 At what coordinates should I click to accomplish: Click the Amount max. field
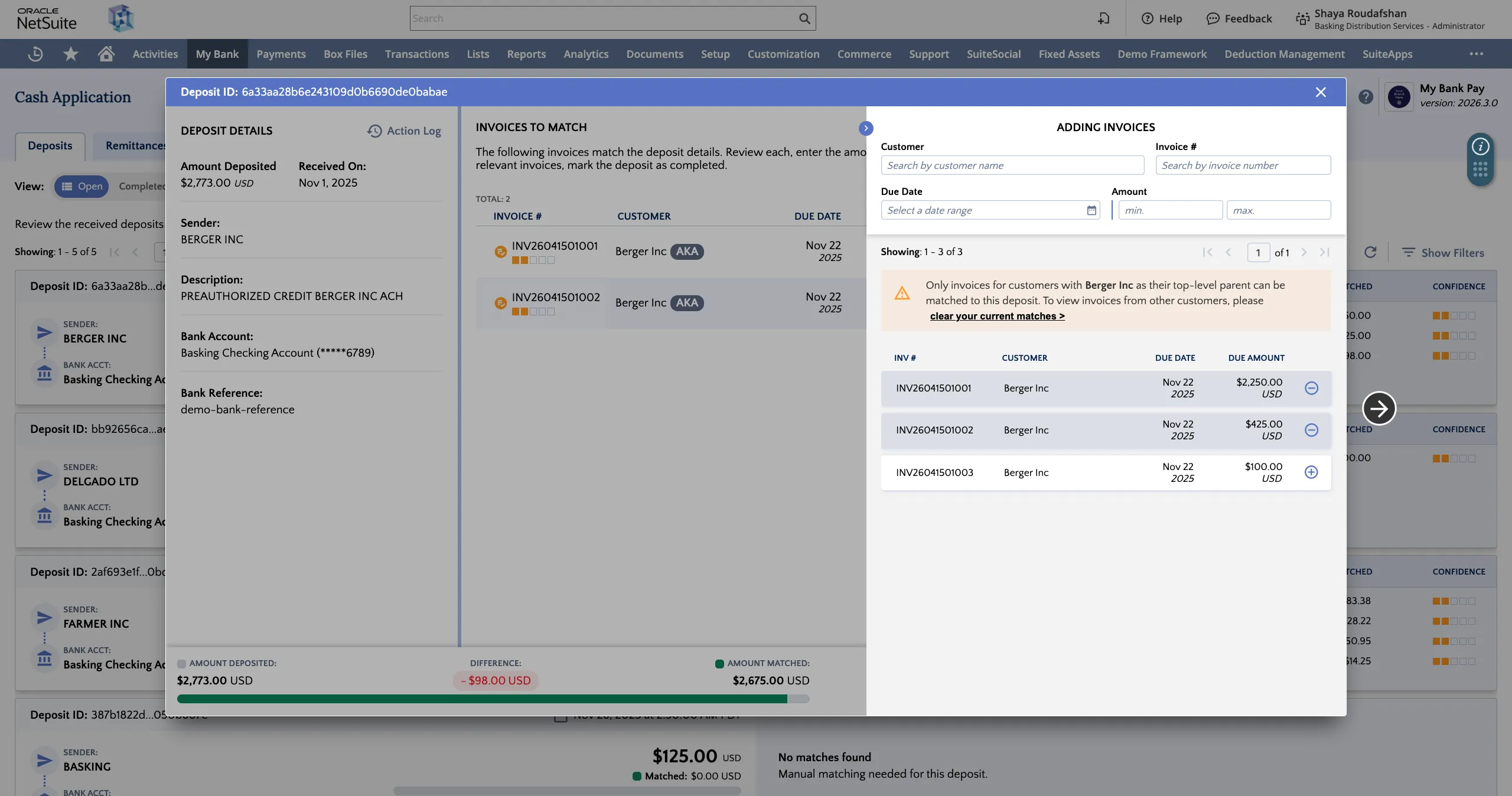tap(1278, 210)
